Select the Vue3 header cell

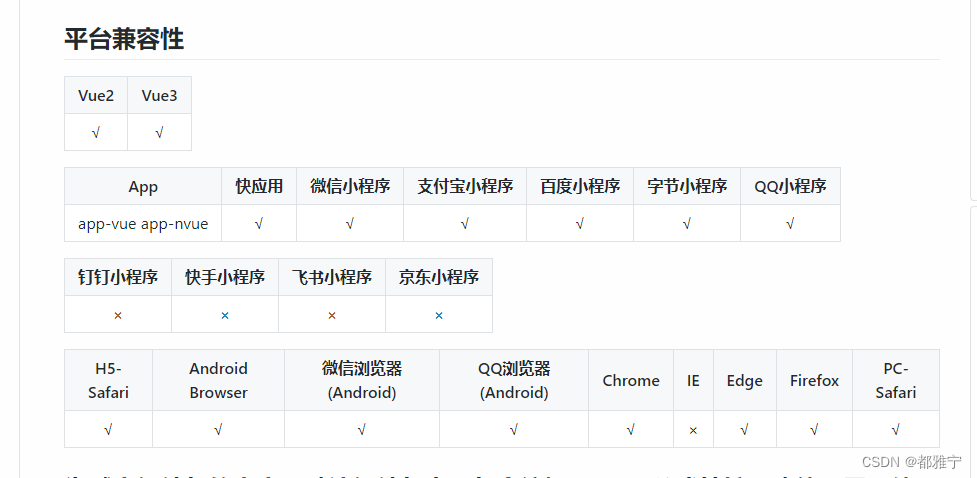[160, 95]
